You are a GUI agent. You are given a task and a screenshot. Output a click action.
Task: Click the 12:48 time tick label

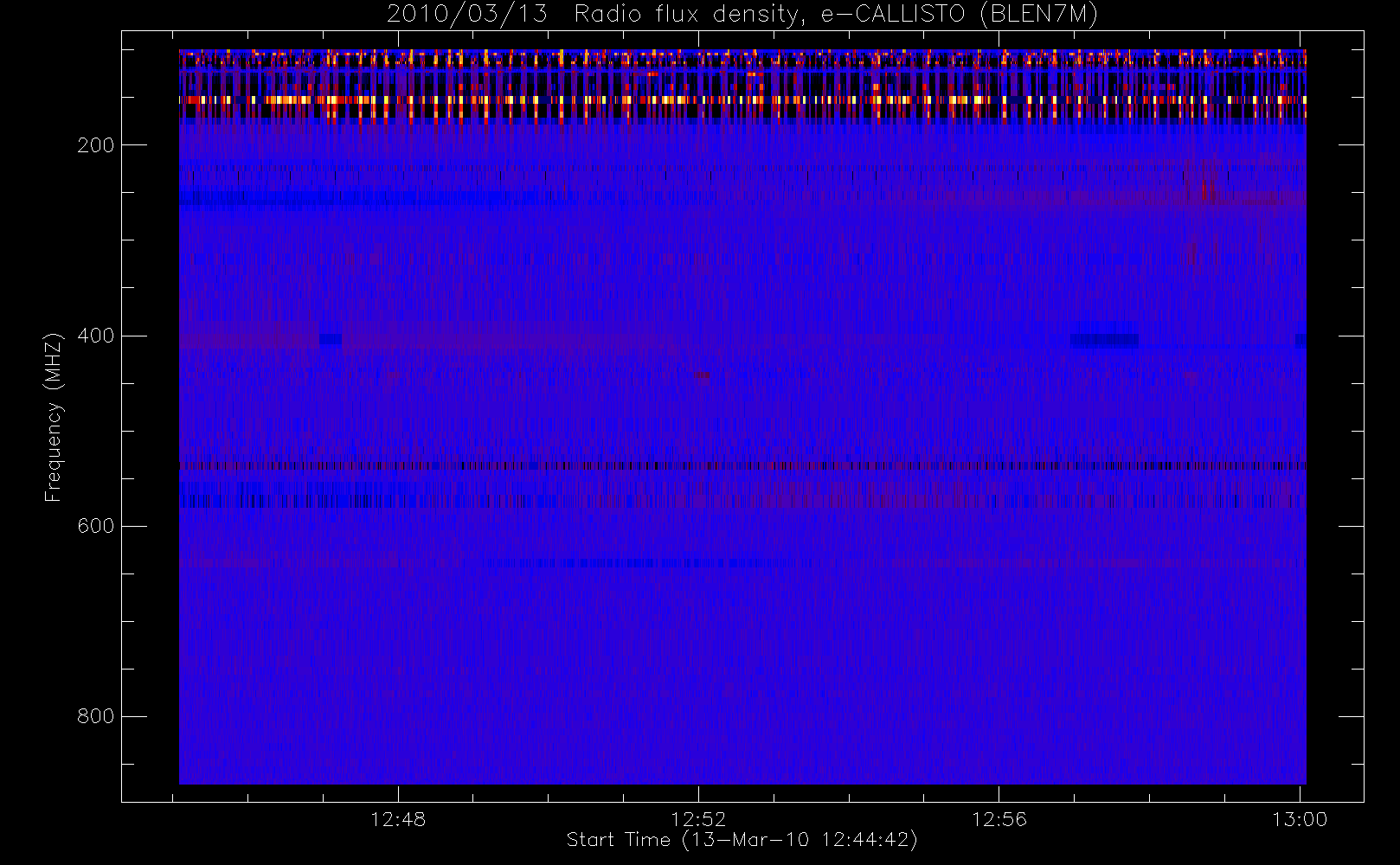398,819
